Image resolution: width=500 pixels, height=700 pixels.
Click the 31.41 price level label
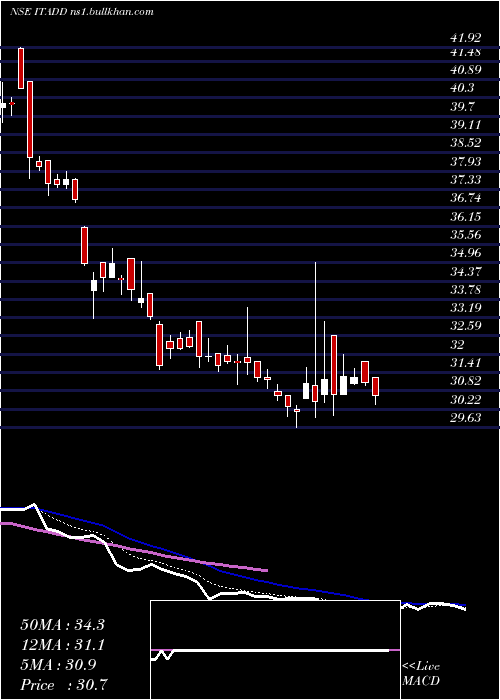point(465,362)
